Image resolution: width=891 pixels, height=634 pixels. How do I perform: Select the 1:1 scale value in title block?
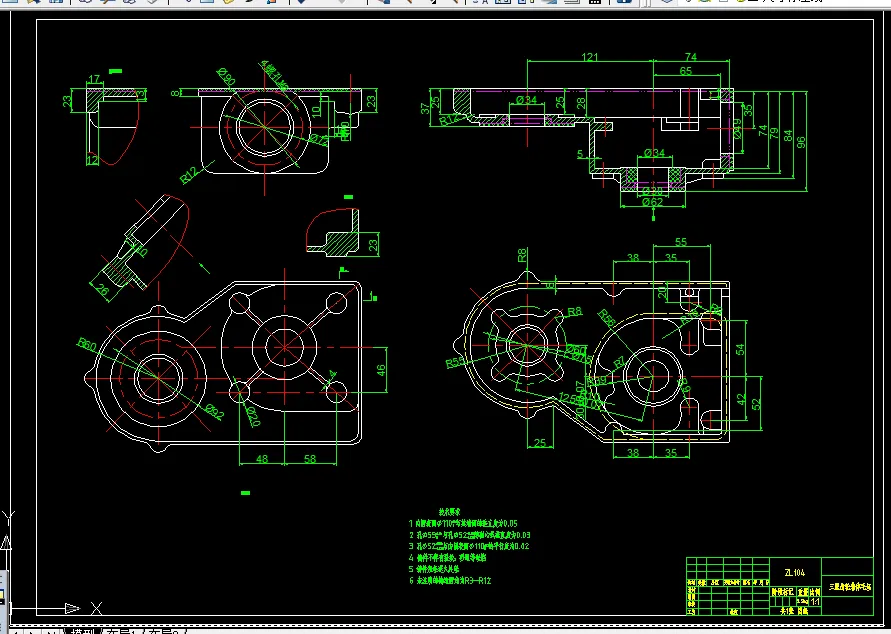(x=815, y=602)
